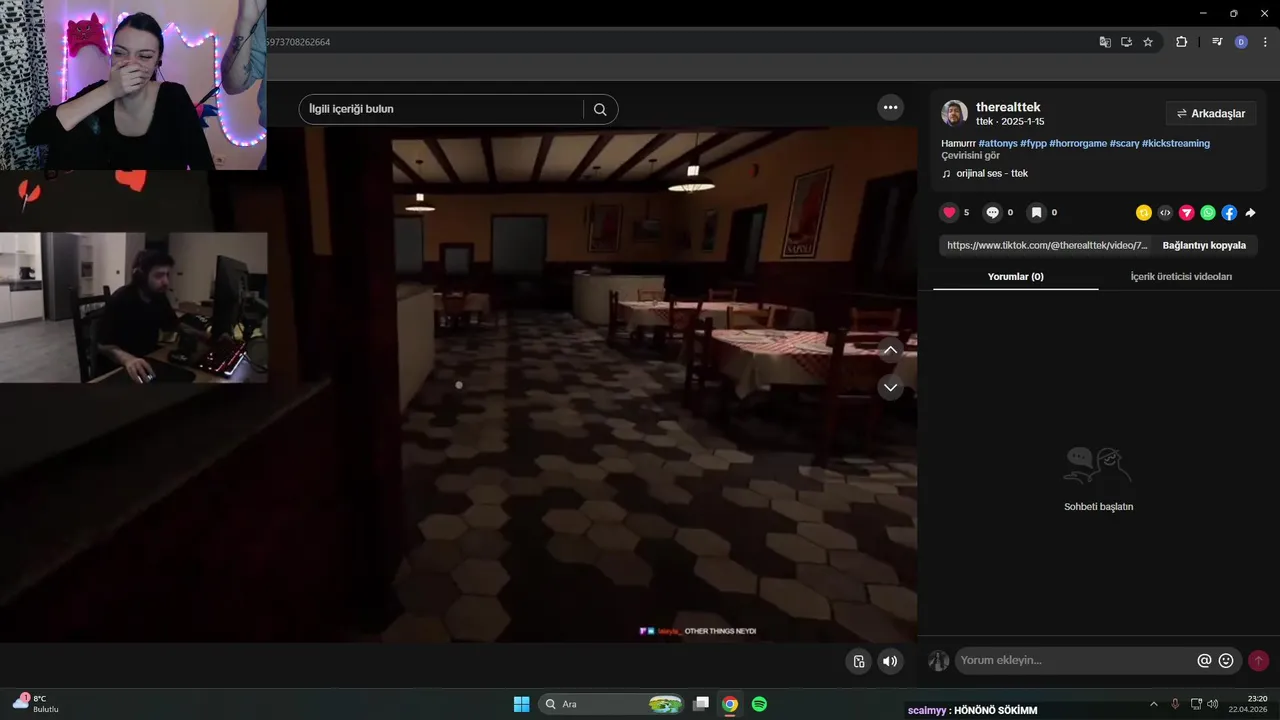This screenshot has height=720, width=1280.
Task: Focus the İlgili içeriği bulun search field
Action: click(440, 109)
